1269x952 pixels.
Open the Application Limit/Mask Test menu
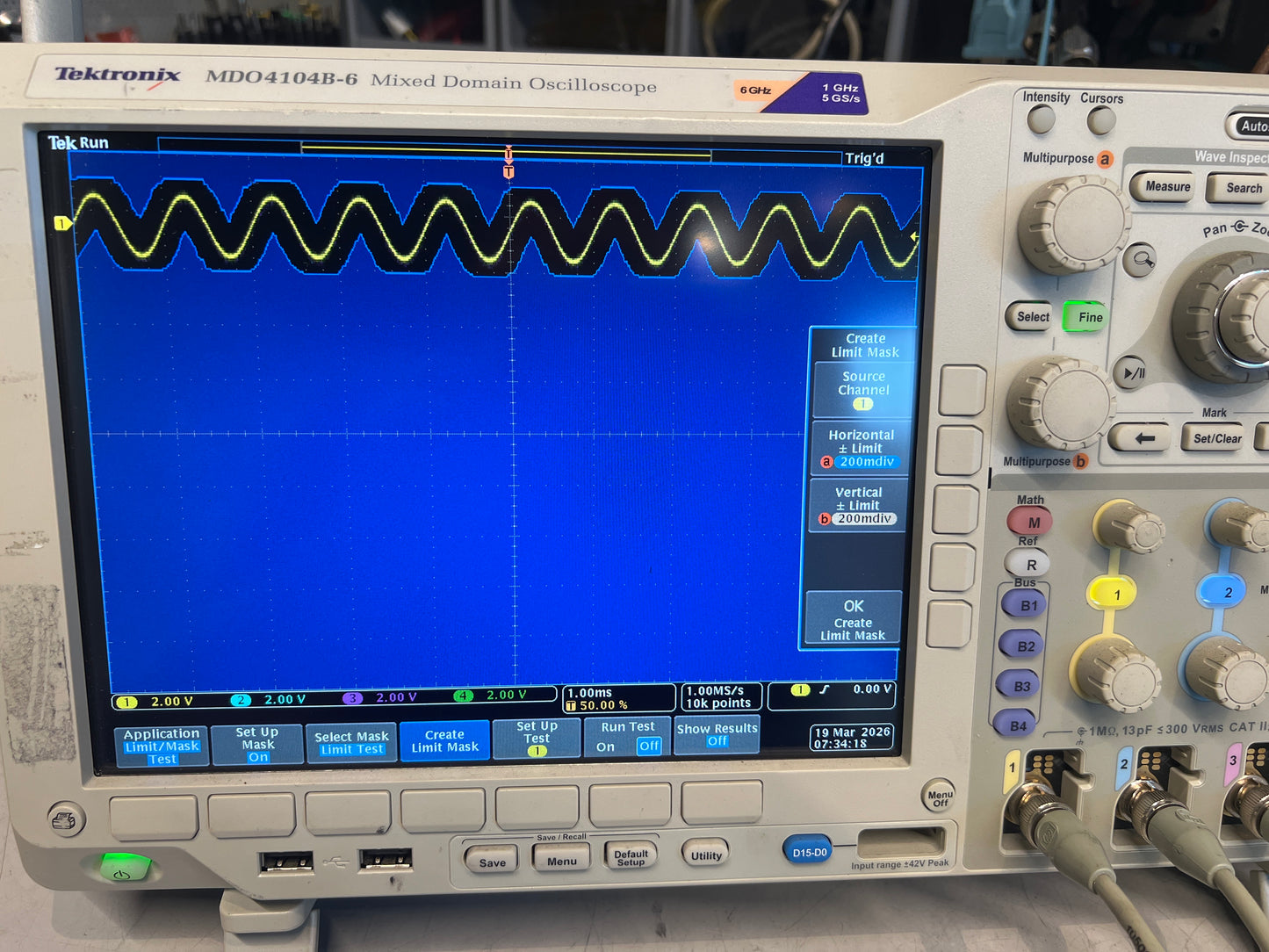tap(162, 746)
